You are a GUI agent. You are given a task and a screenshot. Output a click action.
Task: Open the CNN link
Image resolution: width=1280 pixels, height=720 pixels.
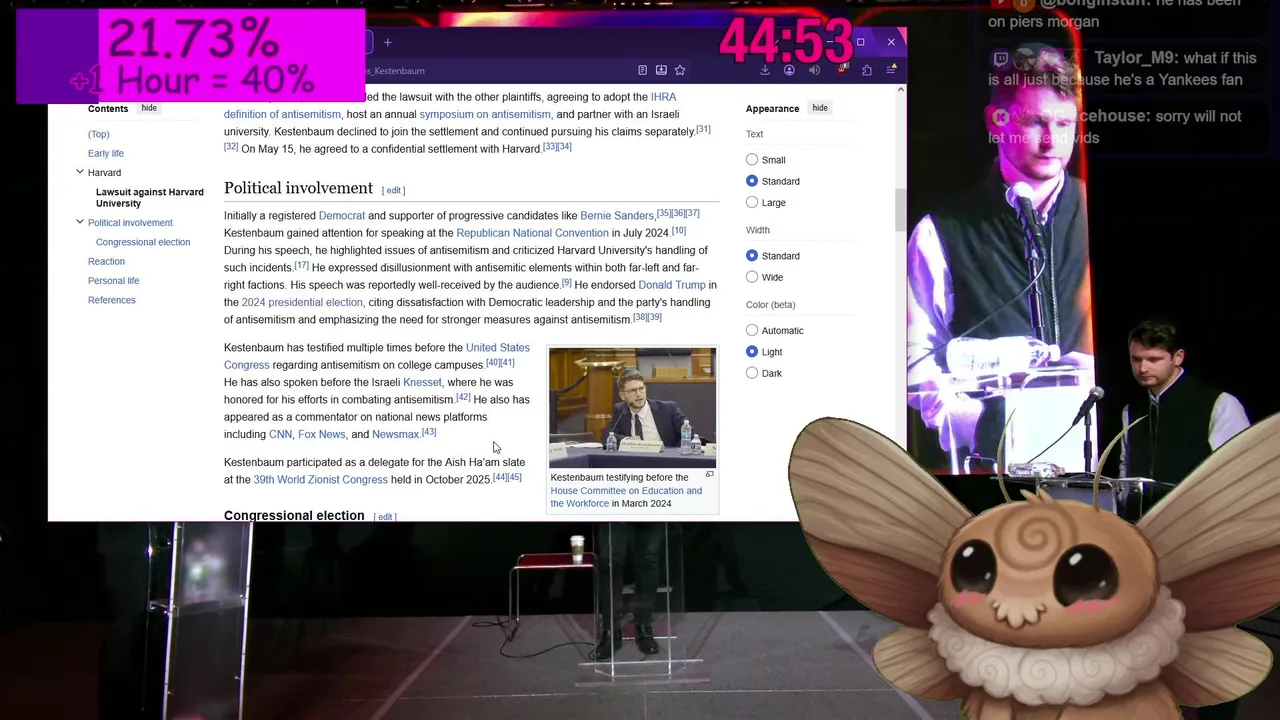pos(280,434)
